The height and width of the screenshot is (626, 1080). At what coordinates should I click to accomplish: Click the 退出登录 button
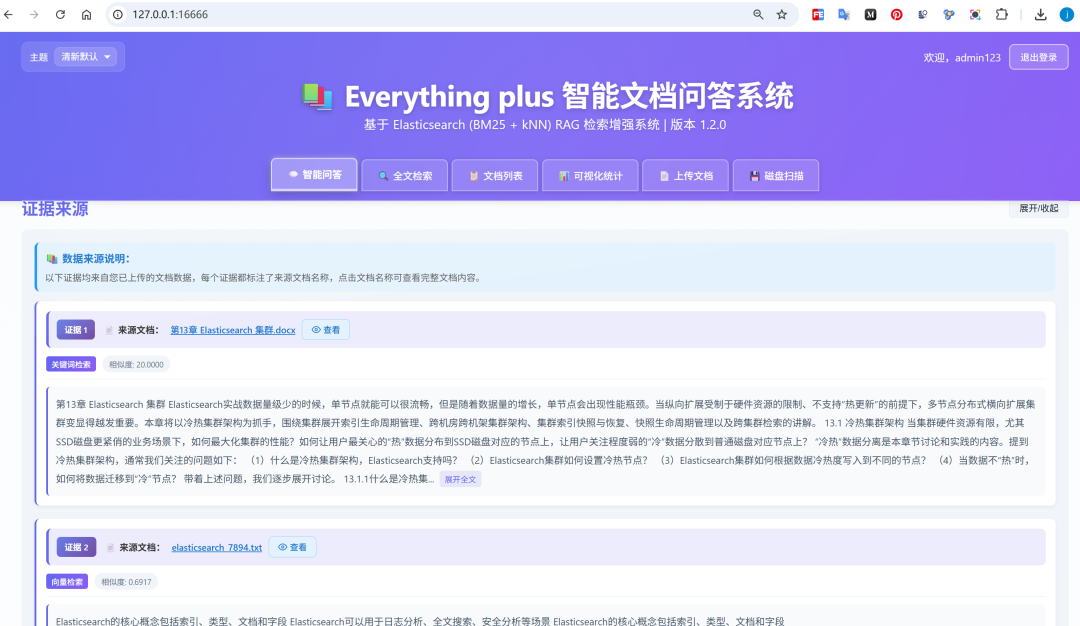tap(1038, 57)
